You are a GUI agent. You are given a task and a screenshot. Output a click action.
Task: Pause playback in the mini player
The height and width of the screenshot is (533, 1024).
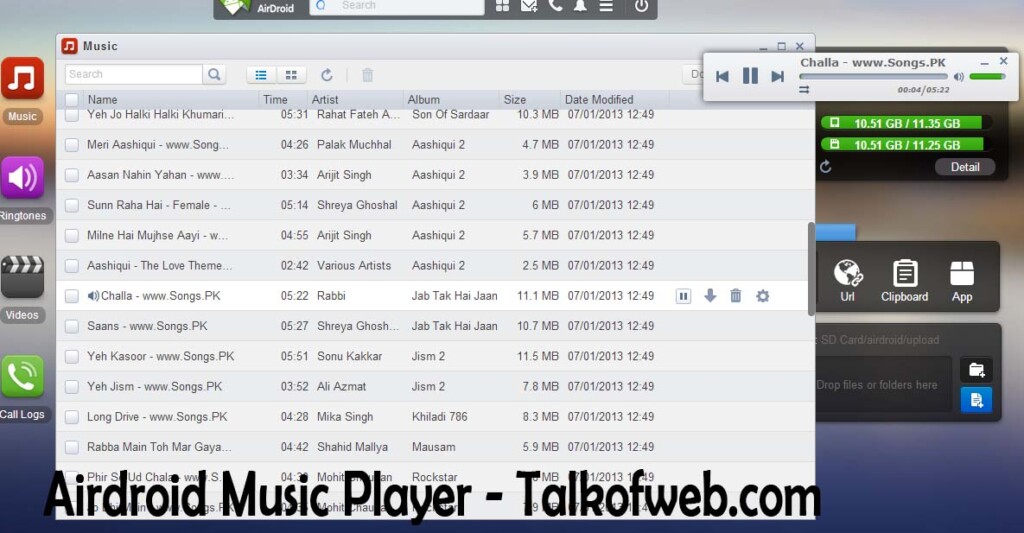[750, 76]
